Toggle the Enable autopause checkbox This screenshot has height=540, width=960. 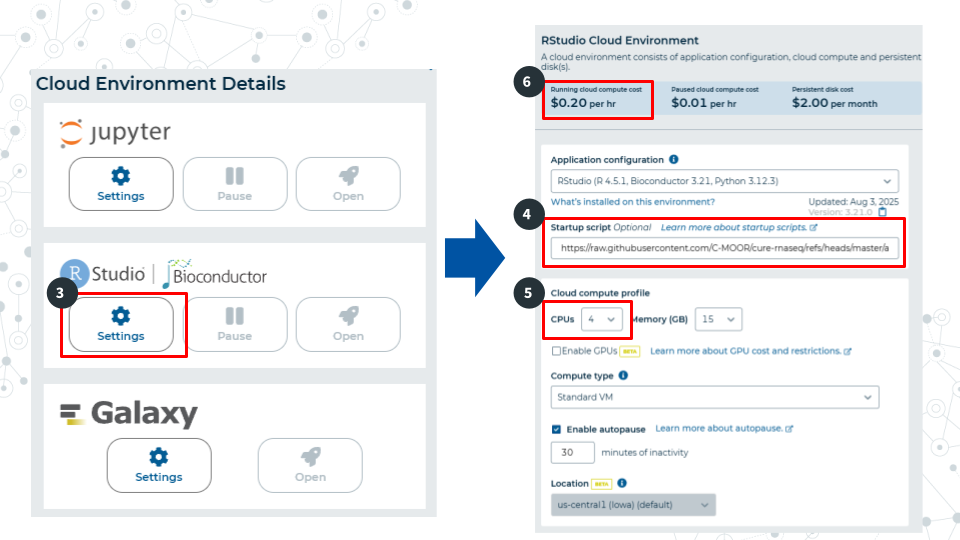point(556,429)
